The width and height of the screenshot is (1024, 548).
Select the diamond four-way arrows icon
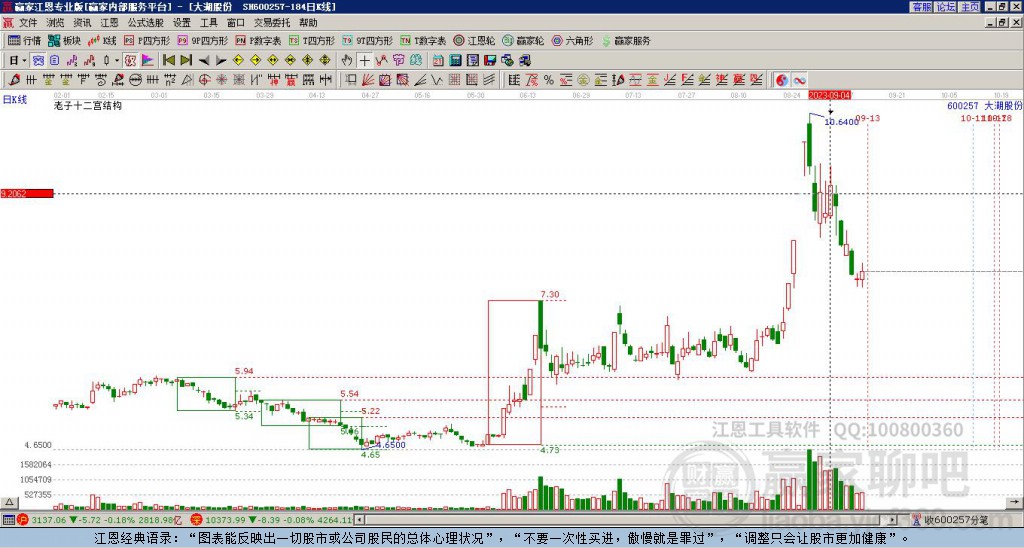[x=325, y=60]
